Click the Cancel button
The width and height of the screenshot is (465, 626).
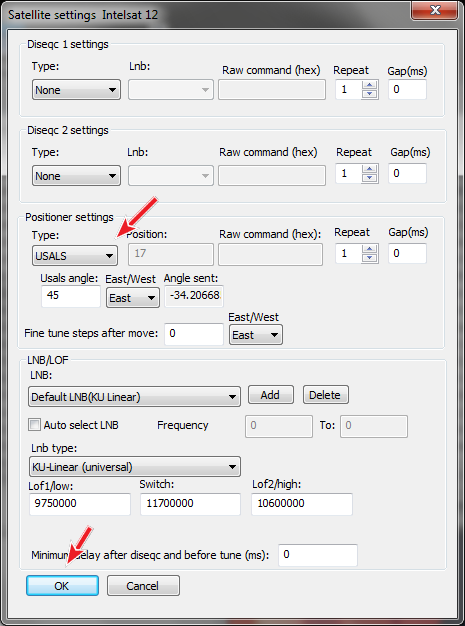(143, 586)
